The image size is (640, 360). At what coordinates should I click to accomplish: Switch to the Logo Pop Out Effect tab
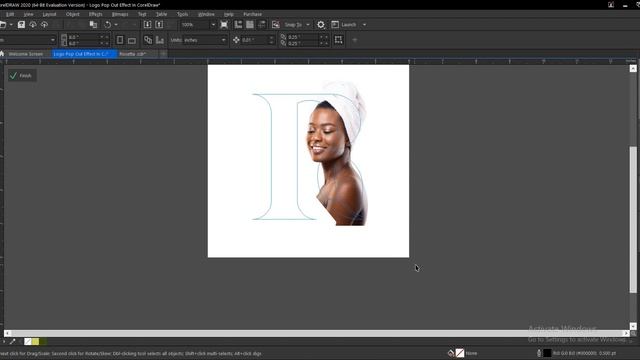coord(83,54)
